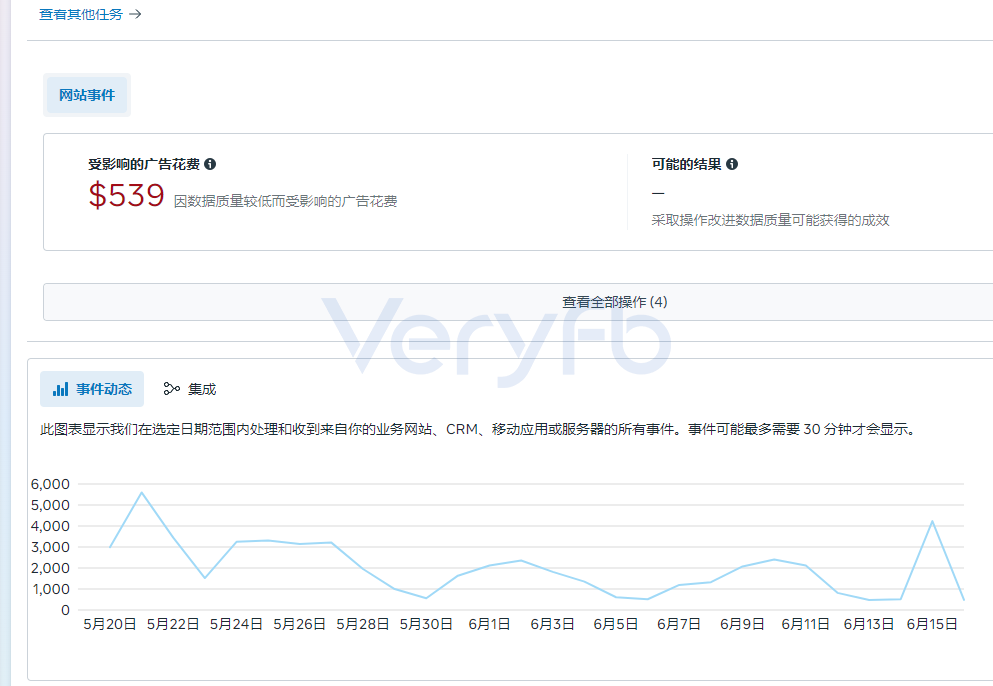
Task: Click info icon next to 可能的结果
Action: pyautogui.click(x=732, y=164)
